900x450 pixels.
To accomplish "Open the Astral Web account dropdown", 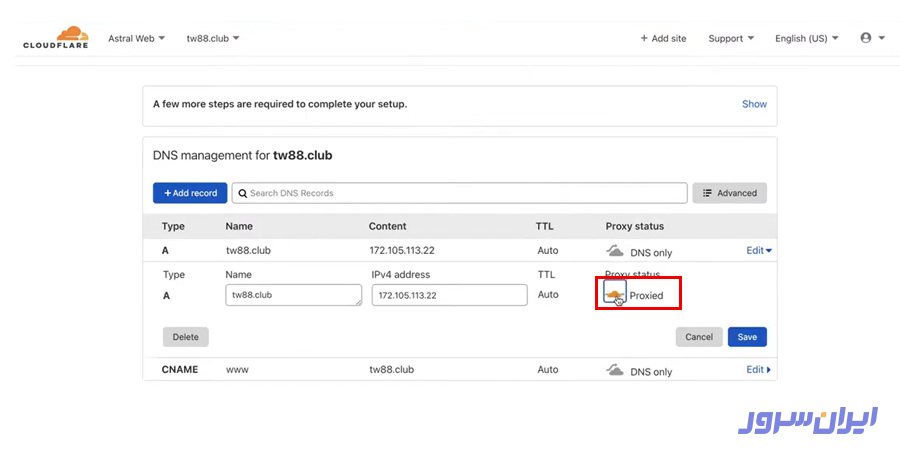I will (x=136, y=38).
